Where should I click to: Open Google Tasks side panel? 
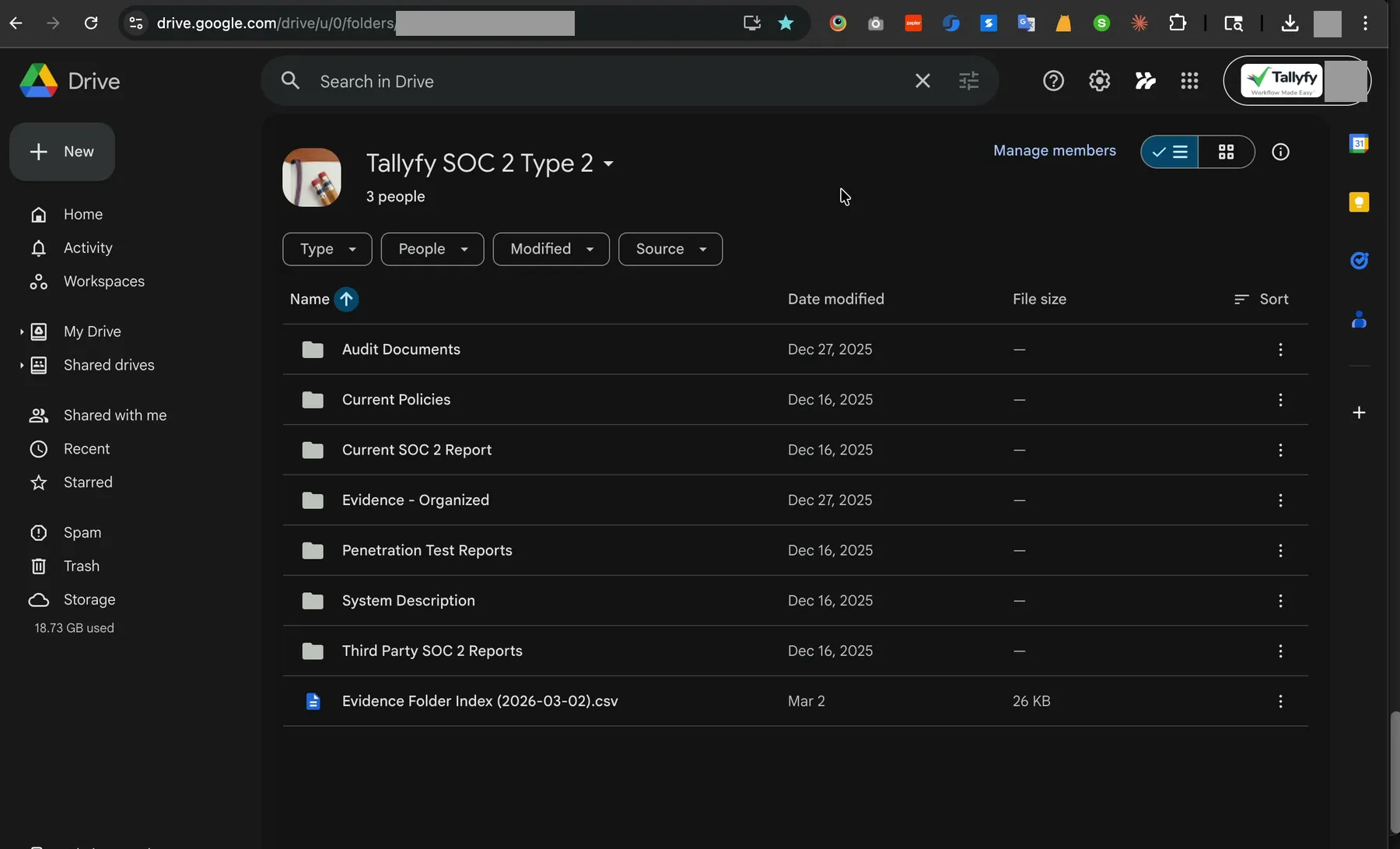point(1359,261)
